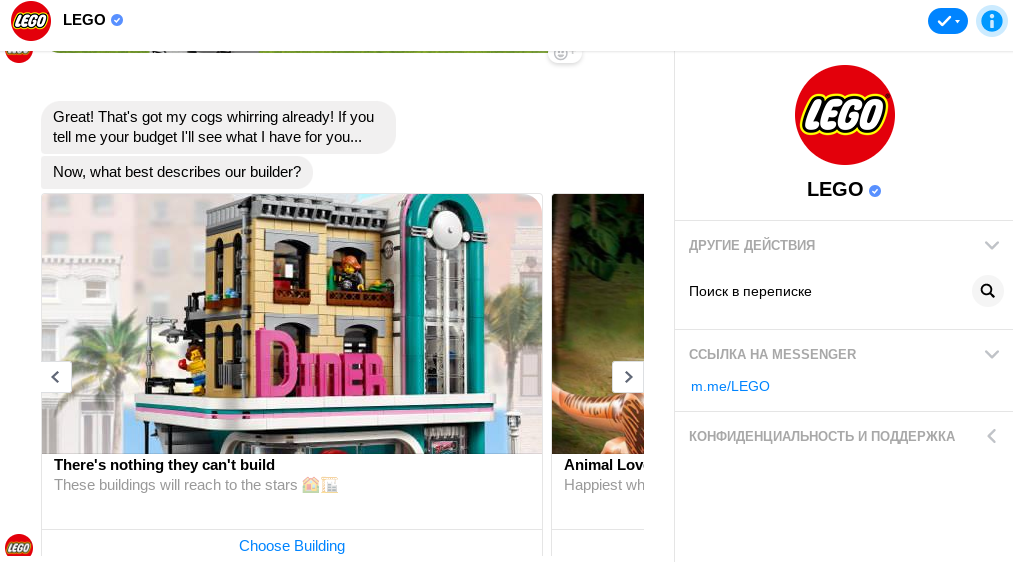Open the Animal Lovers card image

coord(598,324)
